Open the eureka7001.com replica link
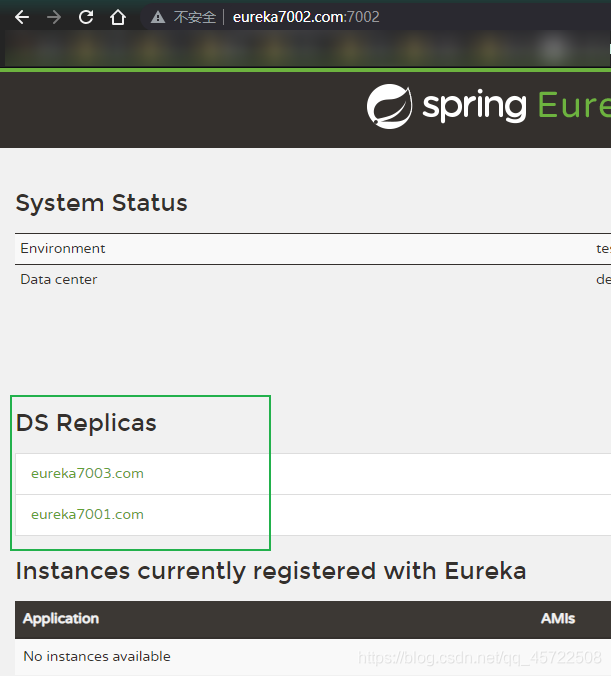 (x=87, y=514)
